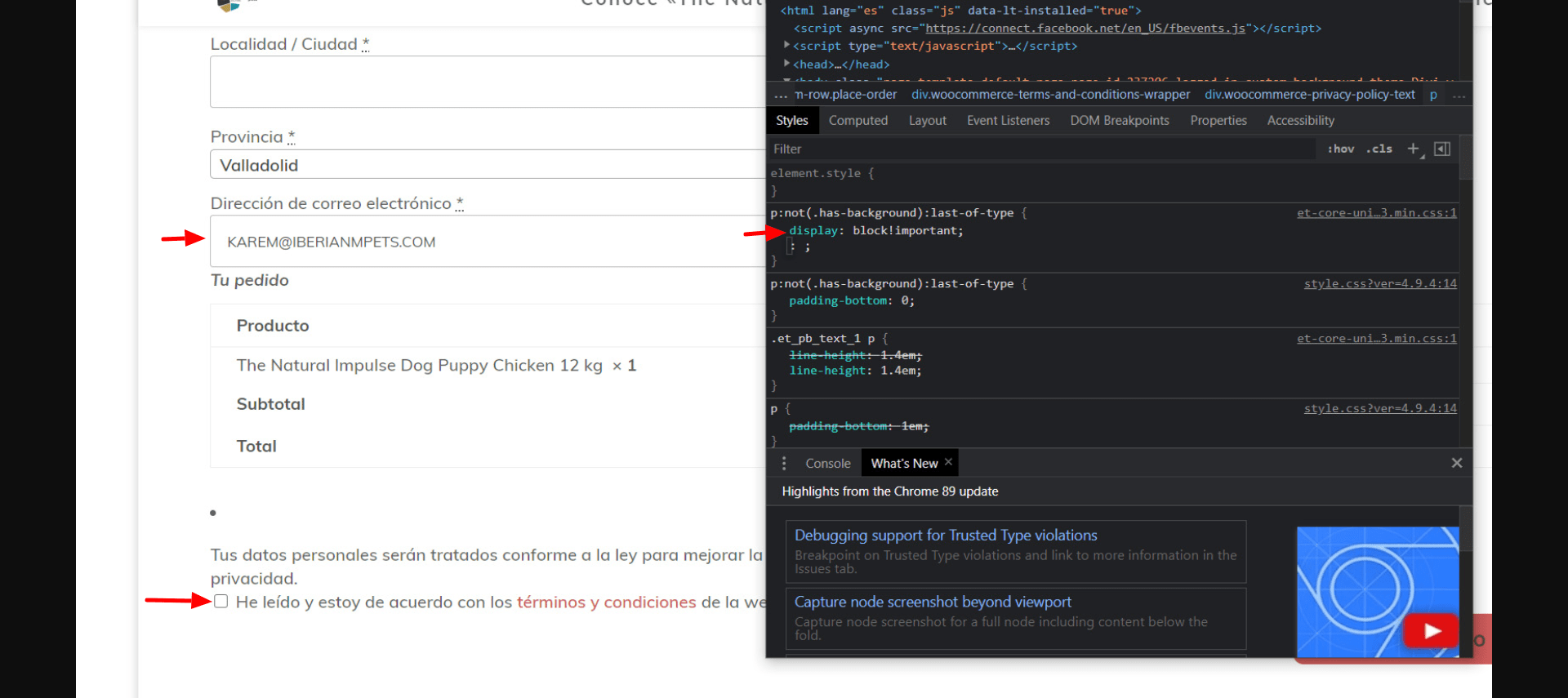This screenshot has height=698, width=1568.
Task: Switch to the Console drawer tab
Action: point(828,463)
